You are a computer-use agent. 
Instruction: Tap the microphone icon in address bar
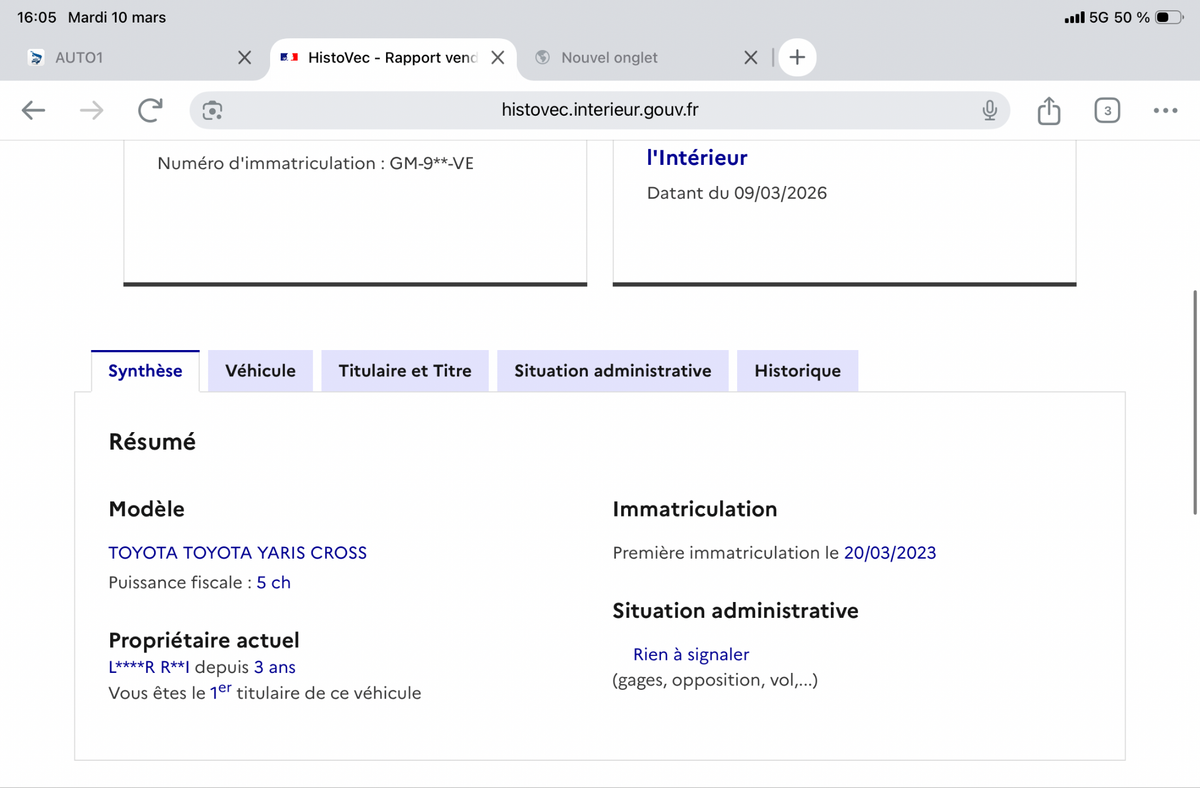click(x=989, y=110)
